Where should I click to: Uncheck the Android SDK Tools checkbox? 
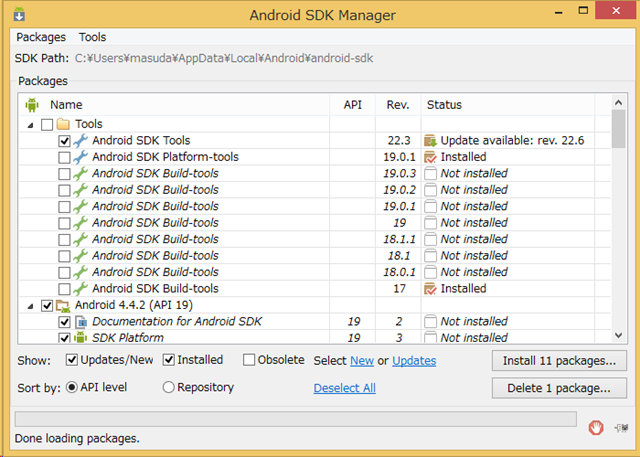tap(65, 141)
